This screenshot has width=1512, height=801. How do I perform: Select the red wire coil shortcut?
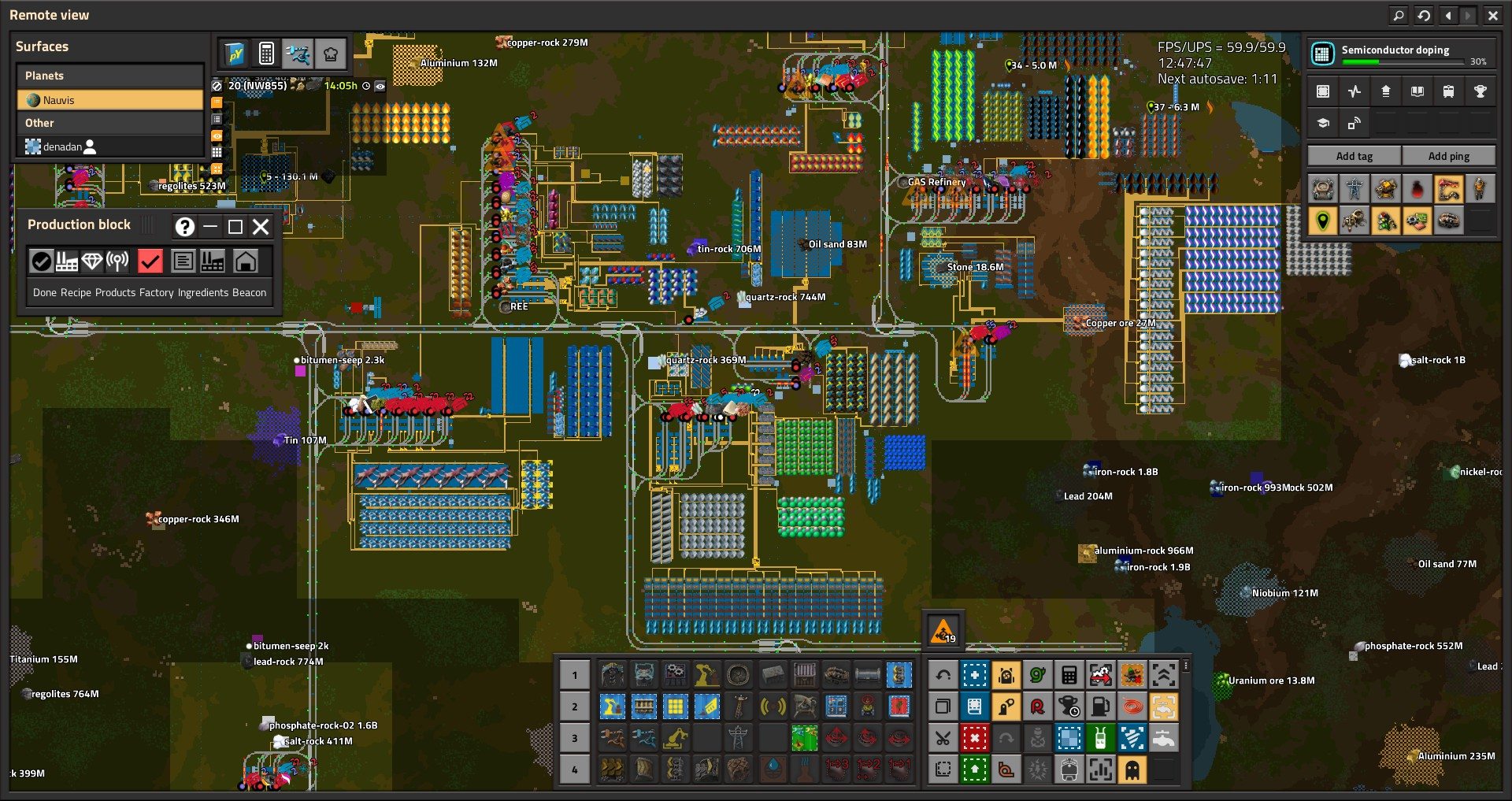pyautogui.click(x=1132, y=706)
